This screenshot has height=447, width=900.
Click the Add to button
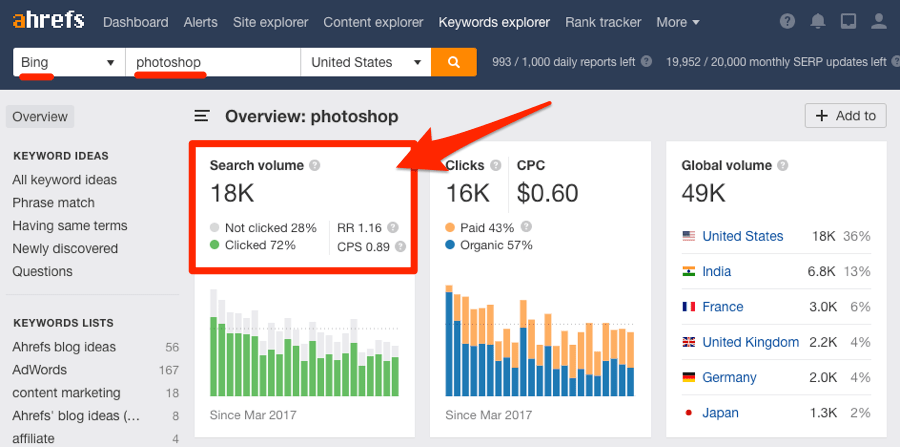845,116
